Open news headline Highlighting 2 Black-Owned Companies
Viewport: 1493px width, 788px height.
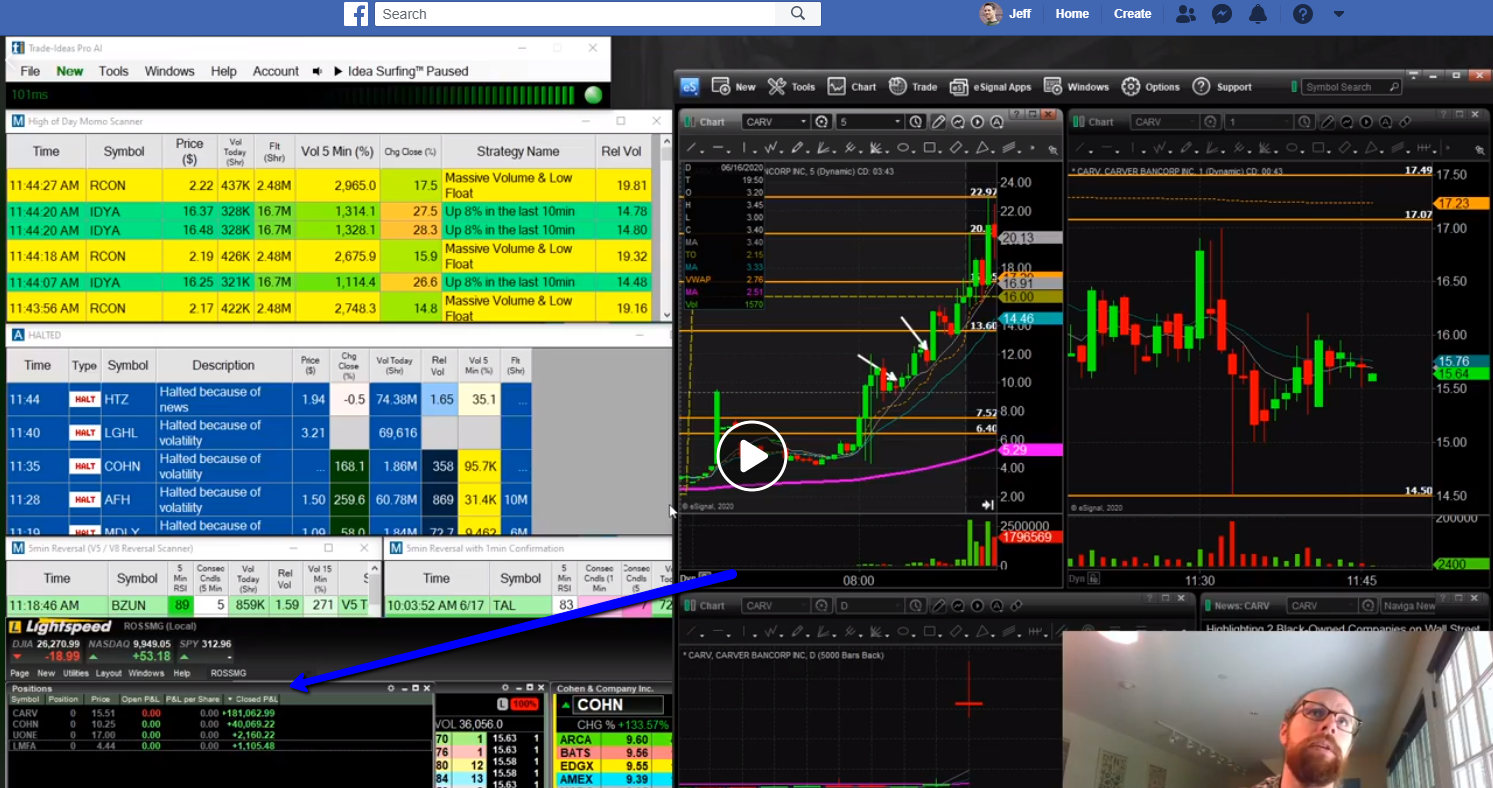[1343, 629]
